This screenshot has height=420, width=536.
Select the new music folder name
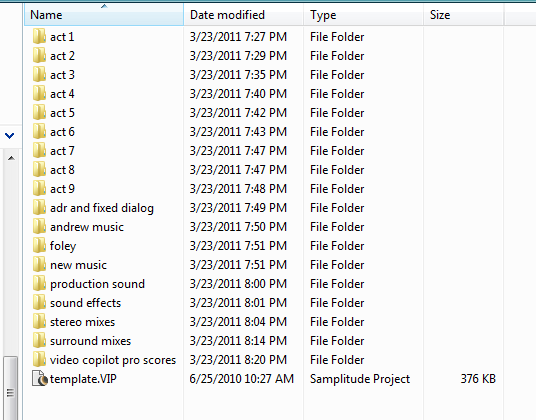pyautogui.click(x=78, y=265)
